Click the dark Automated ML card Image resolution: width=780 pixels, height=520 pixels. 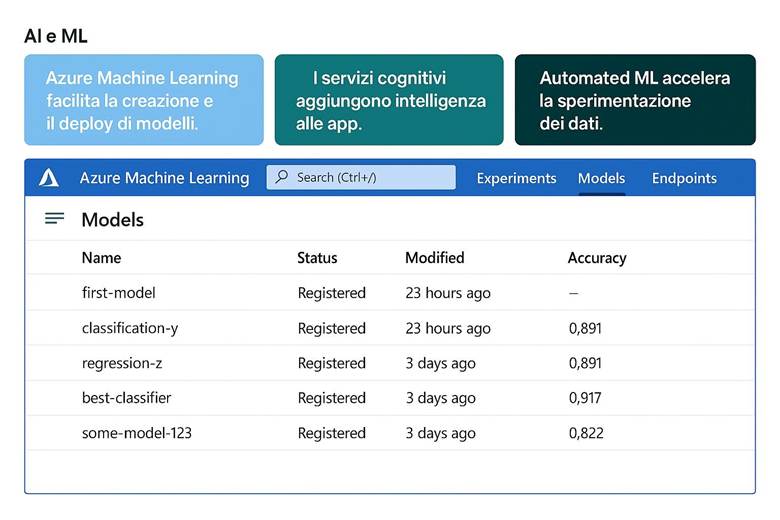point(635,100)
